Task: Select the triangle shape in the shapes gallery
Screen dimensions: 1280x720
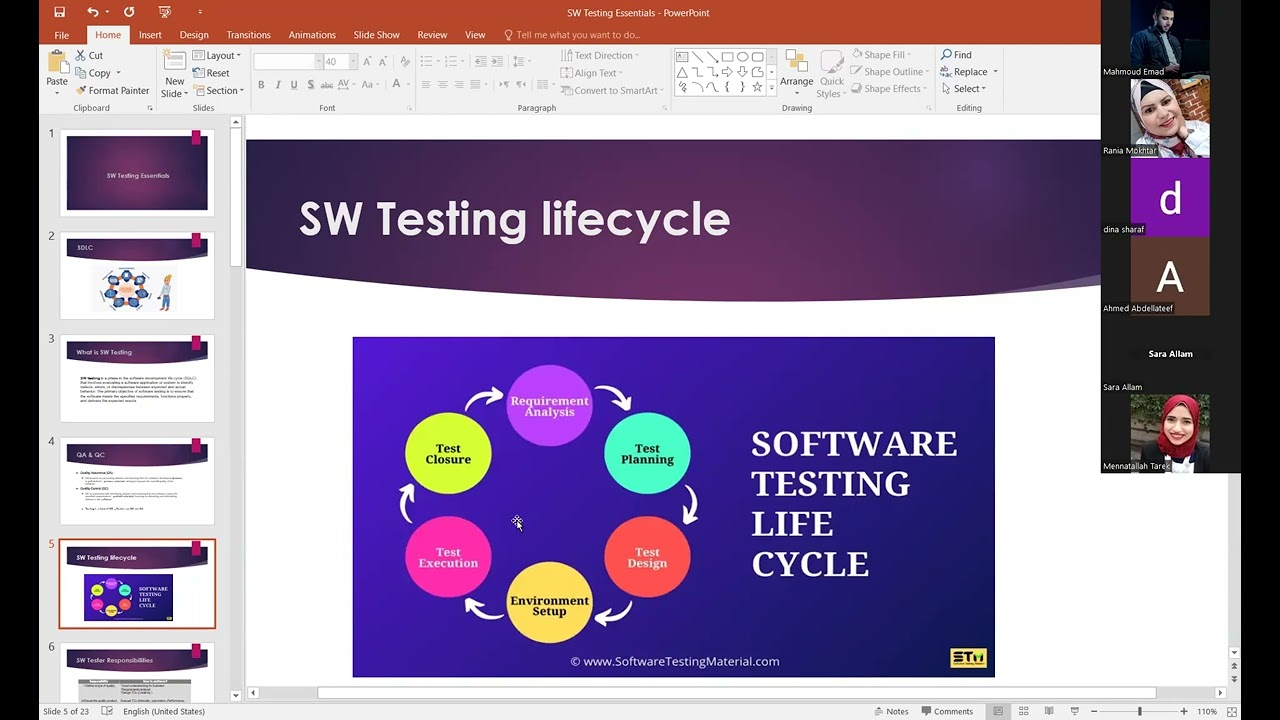Action: [x=682, y=72]
